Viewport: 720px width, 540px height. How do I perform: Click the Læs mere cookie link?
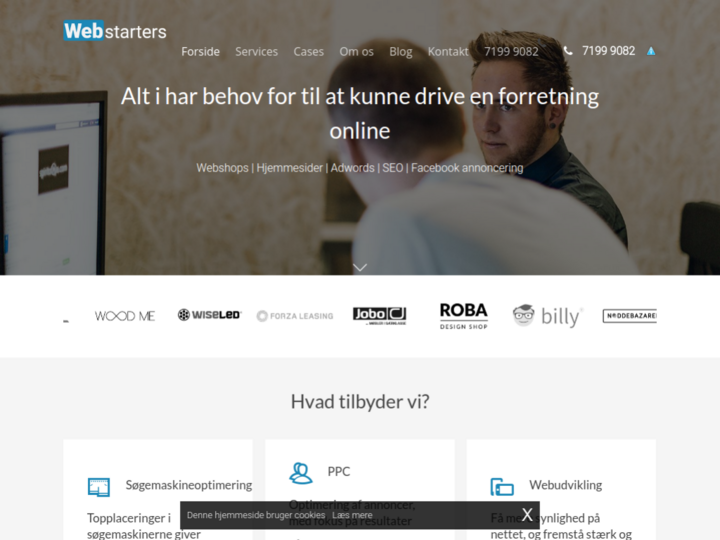click(352, 515)
